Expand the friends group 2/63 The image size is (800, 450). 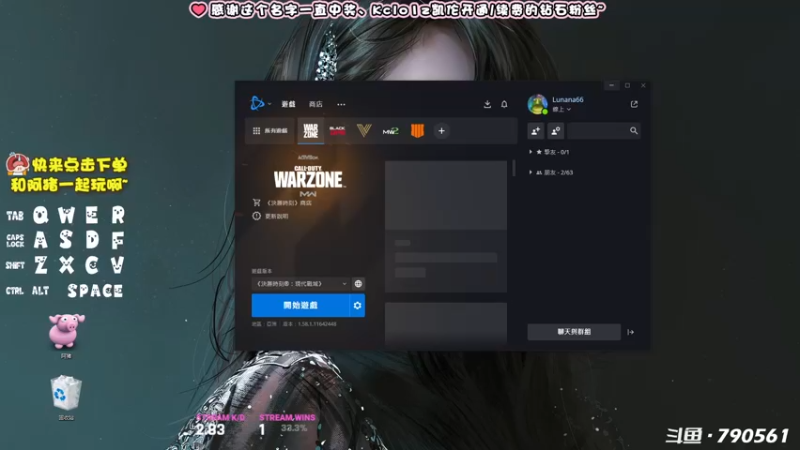pyautogui.click(x=551, y=172)
